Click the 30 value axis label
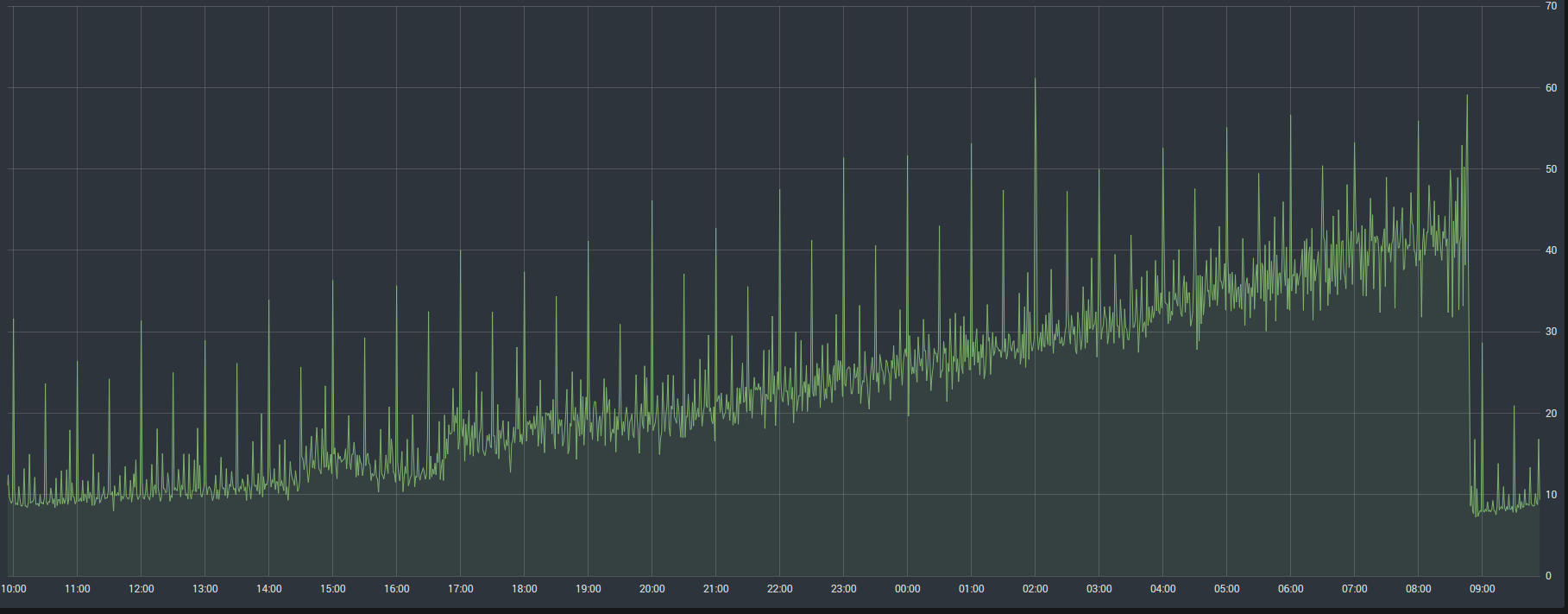The image size is (1568, 614). click(x=1552, y=332)
